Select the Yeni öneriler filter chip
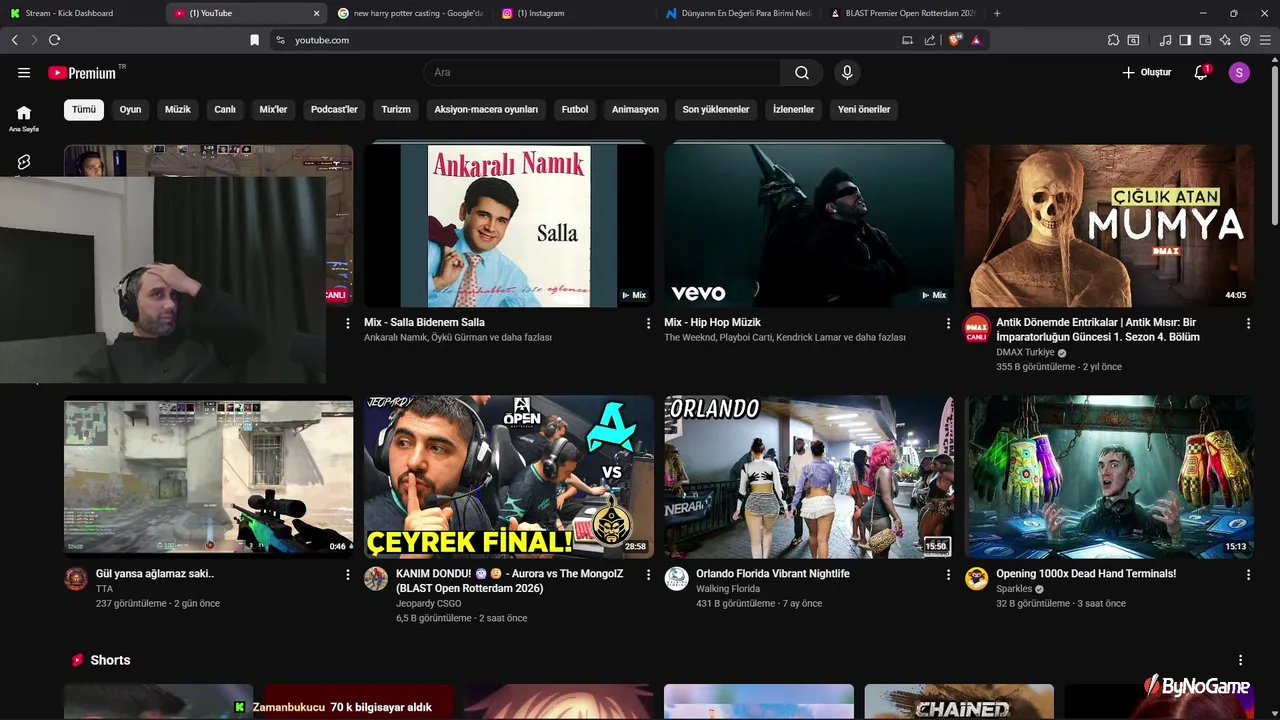The height and width of the screenshot is (720, 1280). 864,109
